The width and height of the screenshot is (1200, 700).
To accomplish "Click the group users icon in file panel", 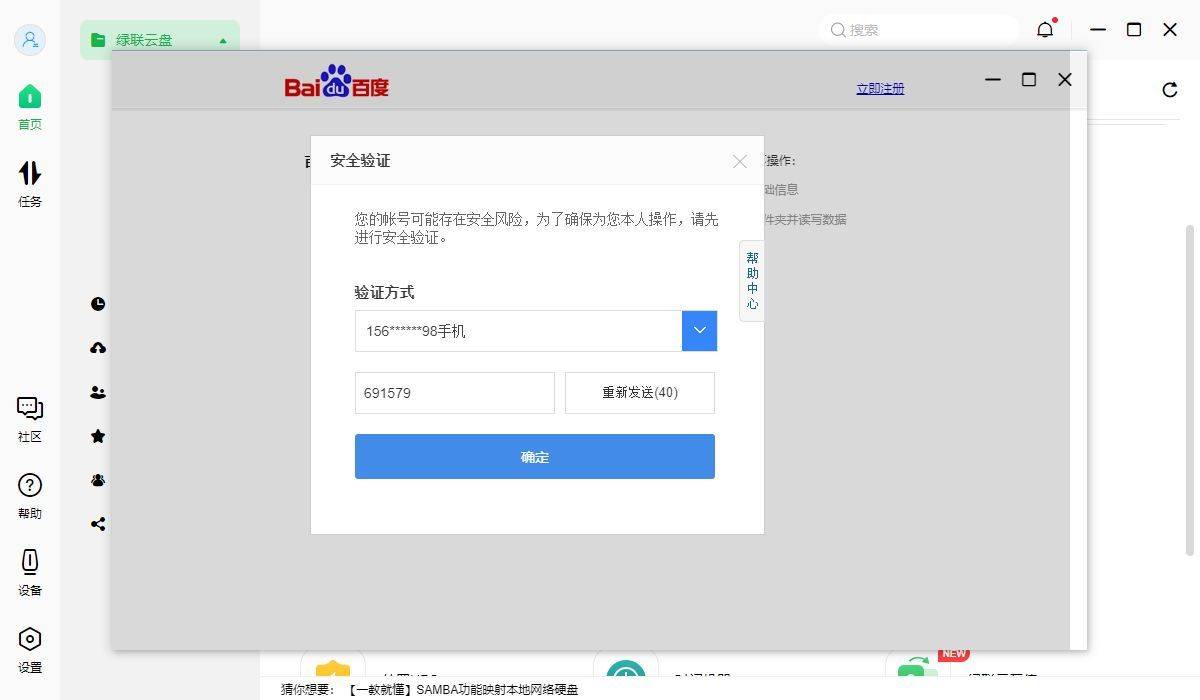I will [98, 480].
